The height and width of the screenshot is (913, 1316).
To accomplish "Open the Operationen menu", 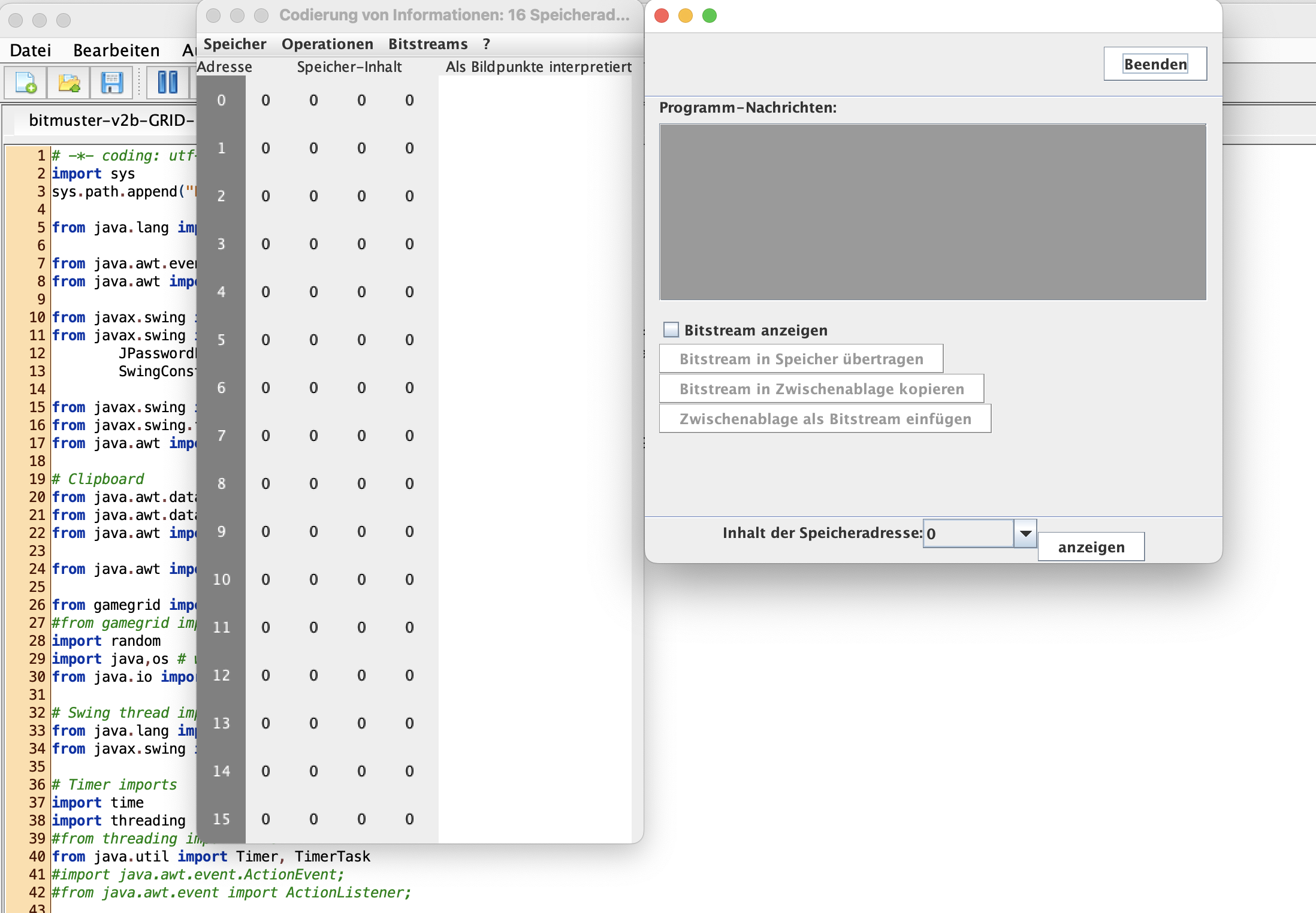I will coord(327,44).
